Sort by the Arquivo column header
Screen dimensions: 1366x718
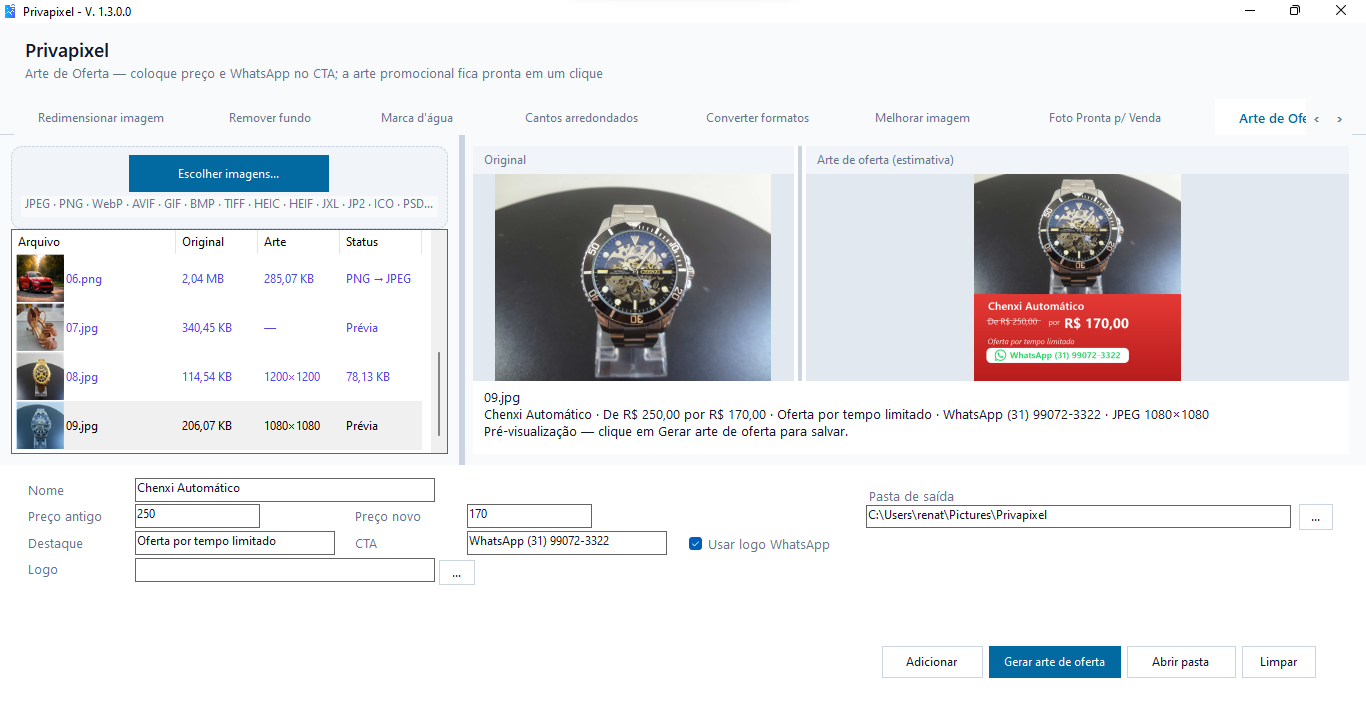[94, 242]
